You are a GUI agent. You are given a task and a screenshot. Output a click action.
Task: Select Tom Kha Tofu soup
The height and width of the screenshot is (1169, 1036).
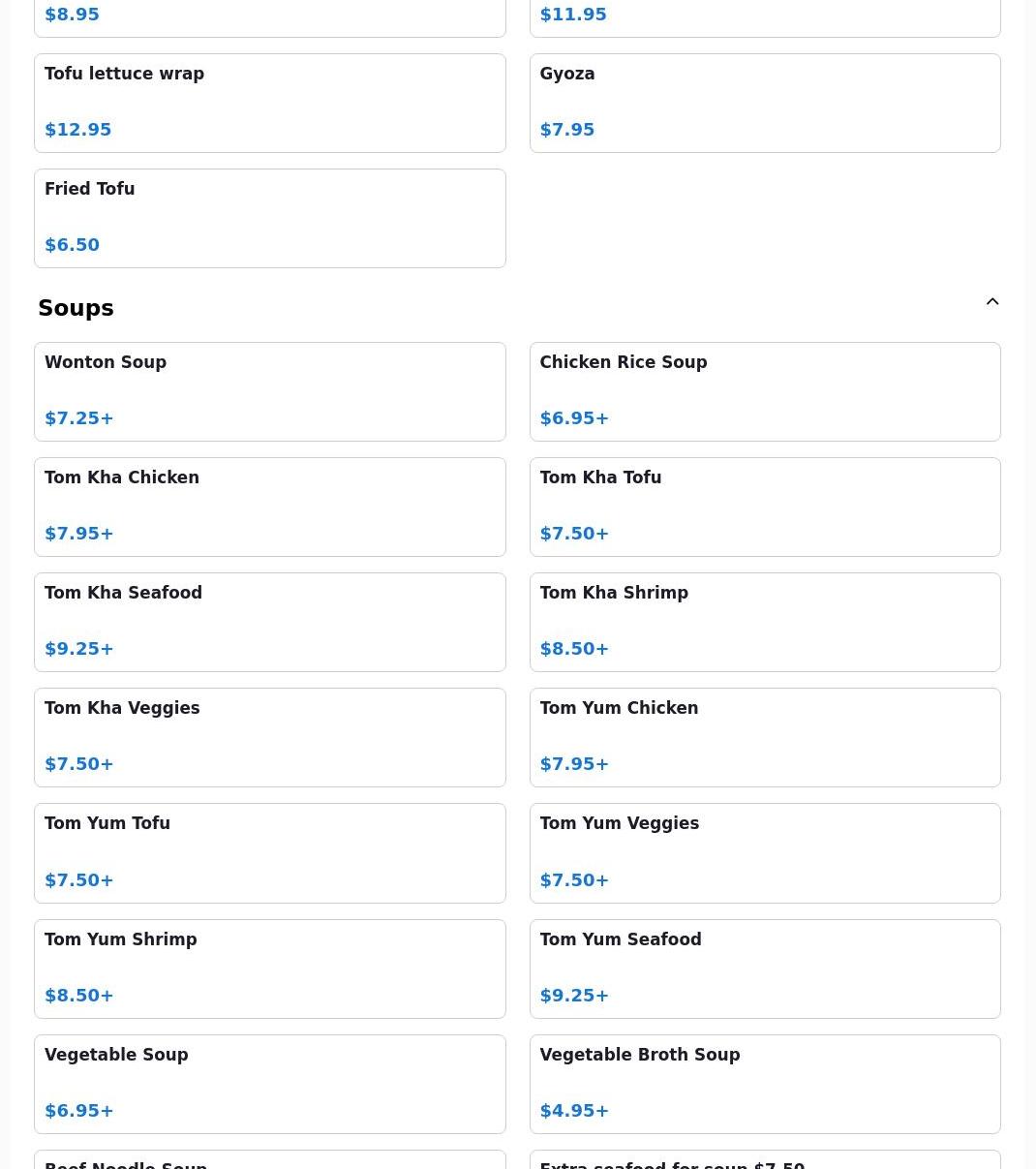(x=764, y=507)
